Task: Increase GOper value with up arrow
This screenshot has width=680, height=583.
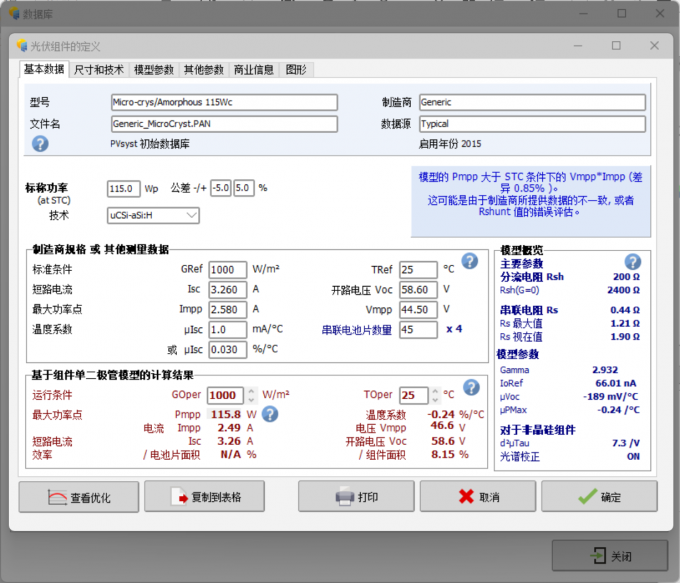Action: (x=252, y=390)
